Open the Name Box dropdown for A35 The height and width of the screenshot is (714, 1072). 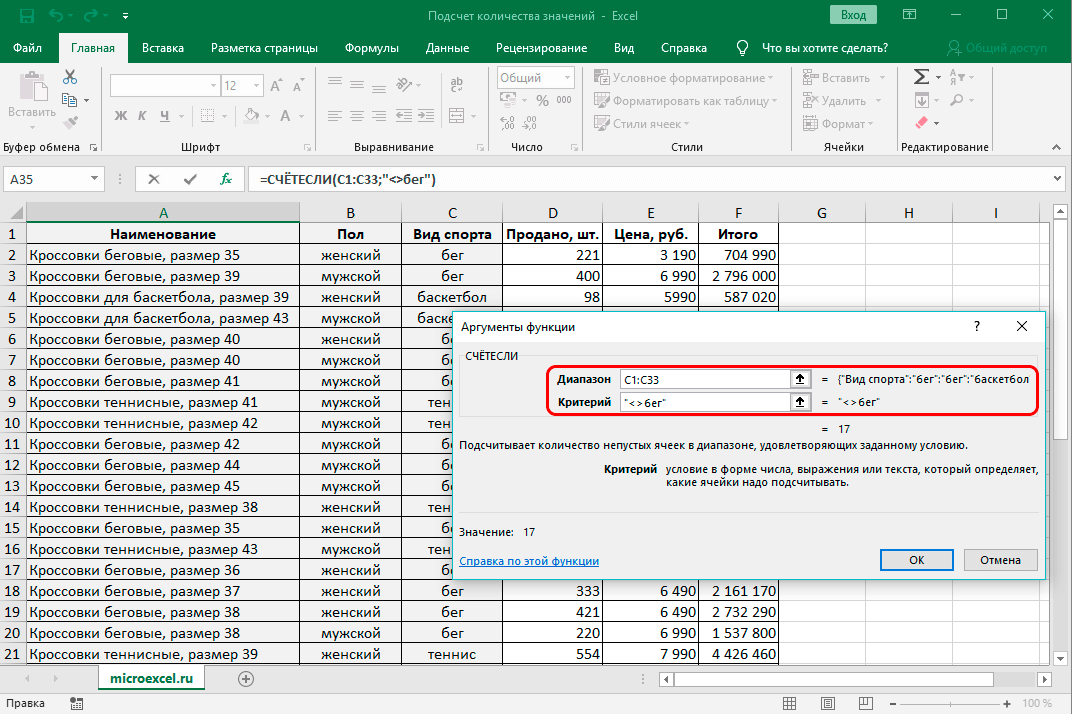point(95,179)
